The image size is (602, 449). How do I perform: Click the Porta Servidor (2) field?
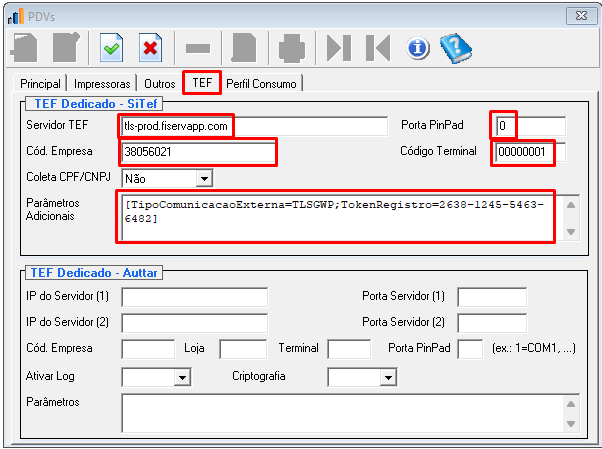[x=492, y=323]
